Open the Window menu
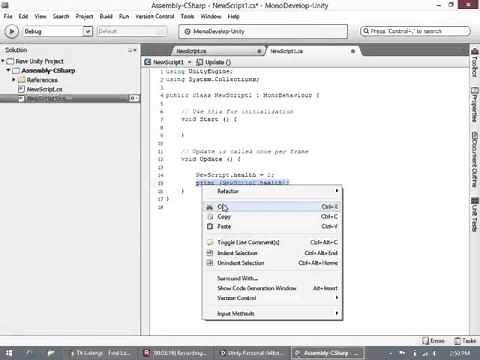 tap(211, 16)
